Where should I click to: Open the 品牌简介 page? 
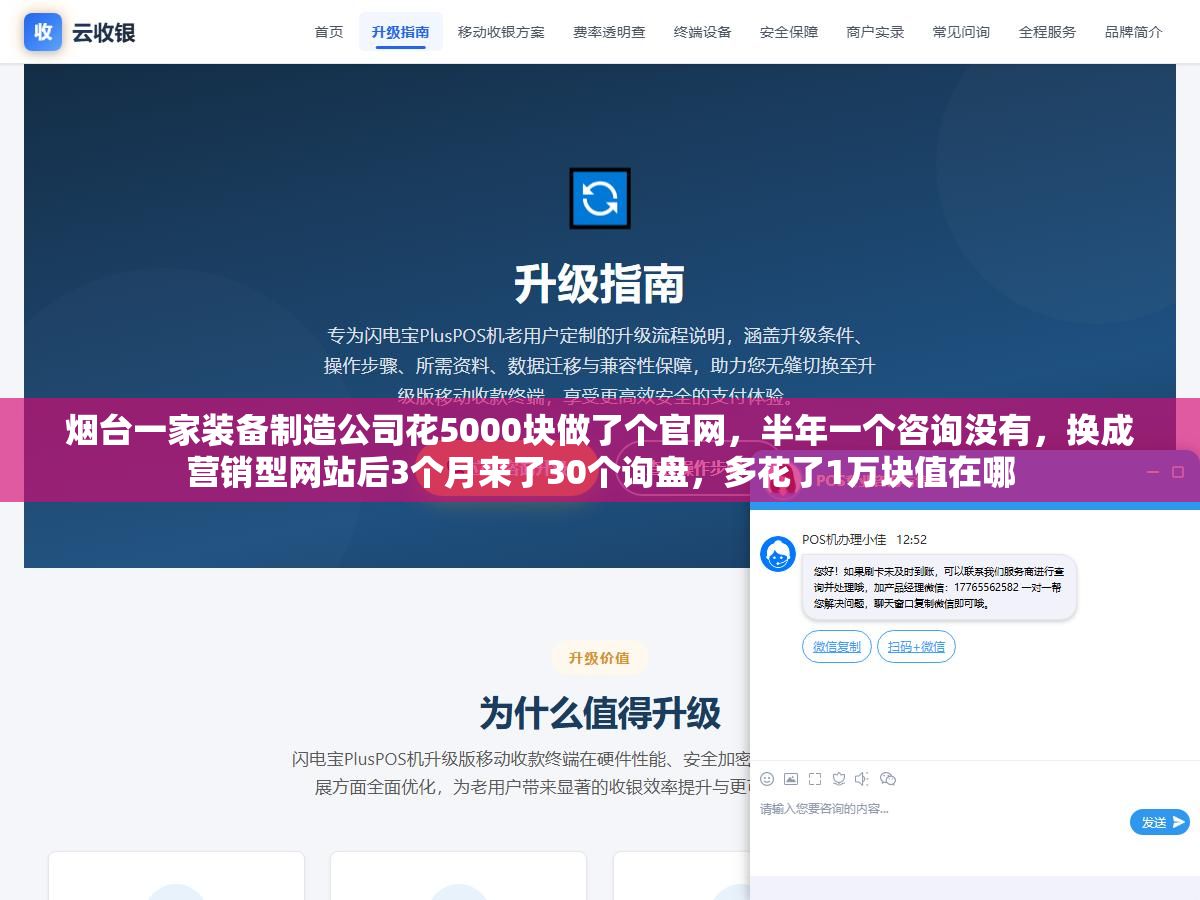[x=1134, y=32]
